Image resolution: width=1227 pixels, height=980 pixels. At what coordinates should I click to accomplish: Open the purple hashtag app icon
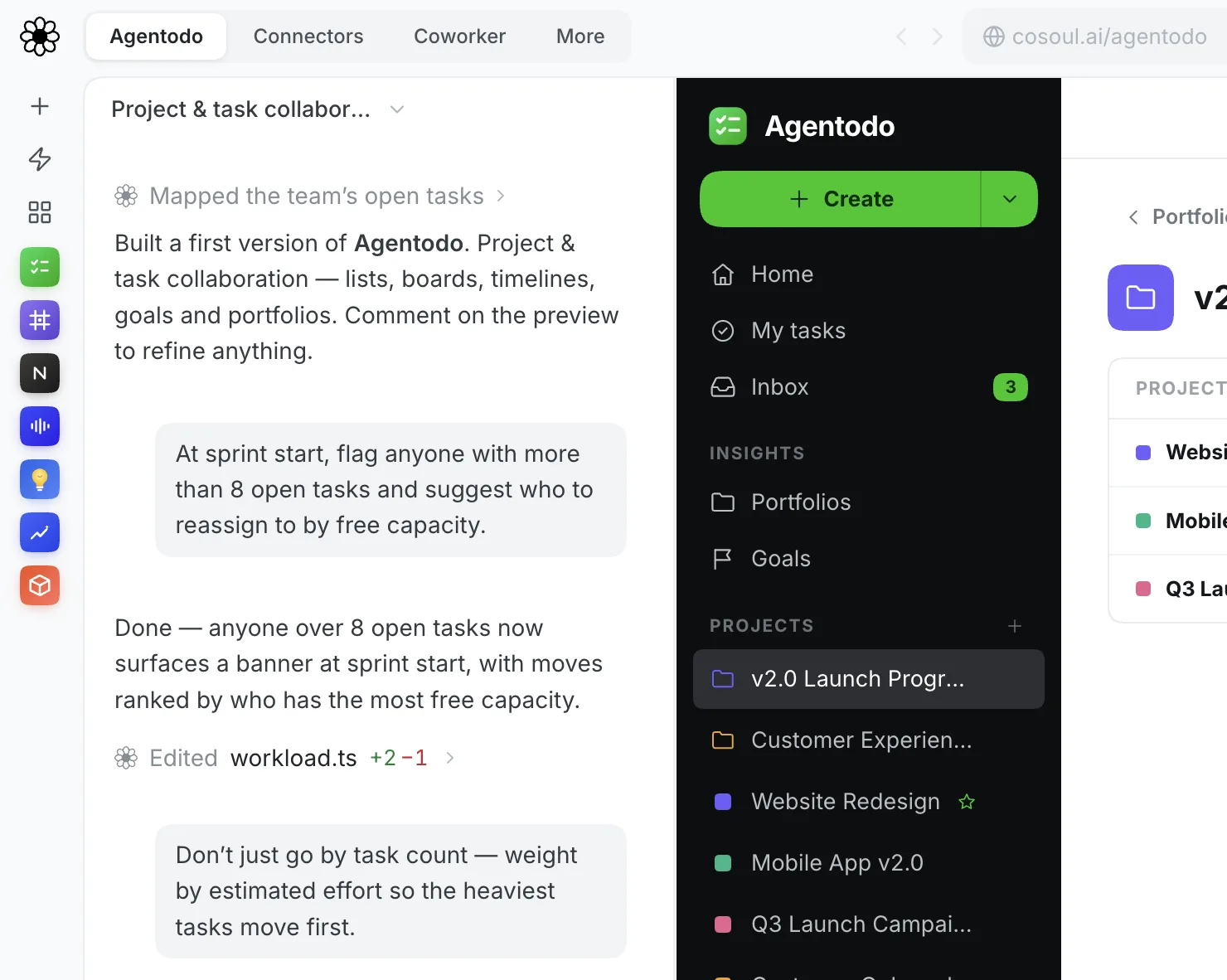pyautogui.click(x=40, y=320)
